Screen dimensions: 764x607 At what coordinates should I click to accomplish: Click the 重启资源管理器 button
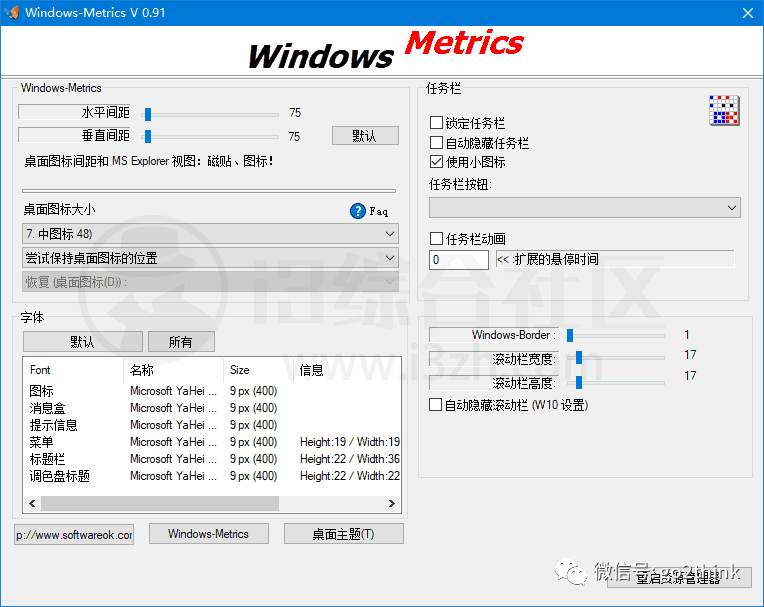tap(679, 578)
